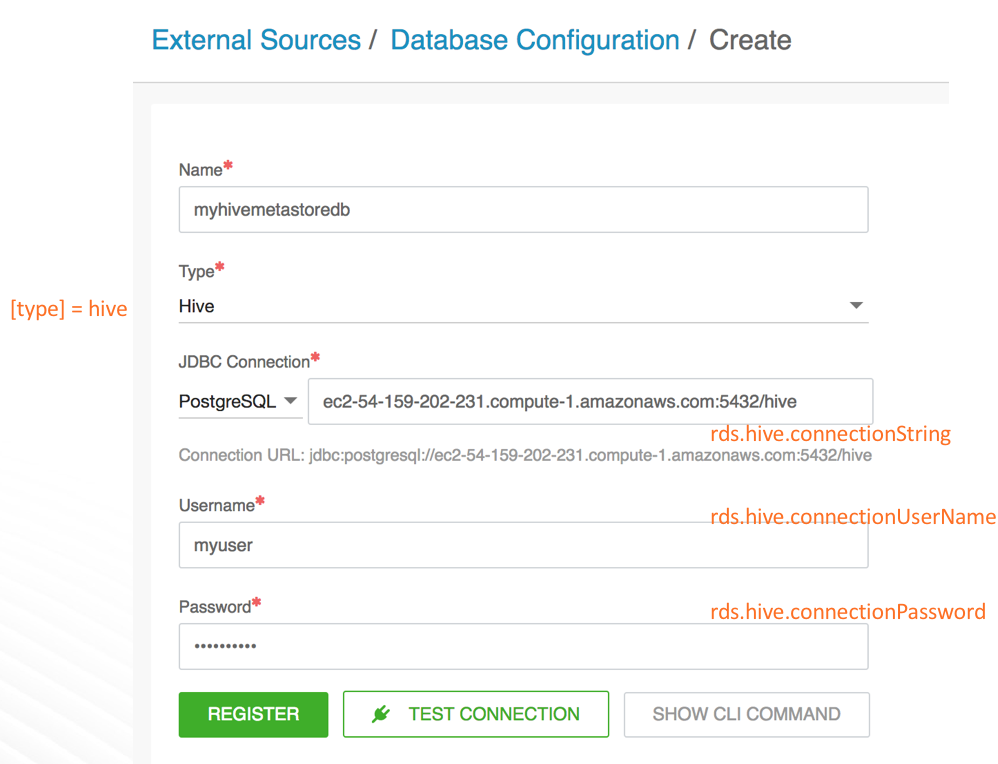998x764 pixels.
Task: Click the REGISTER button
Action: 253,714
